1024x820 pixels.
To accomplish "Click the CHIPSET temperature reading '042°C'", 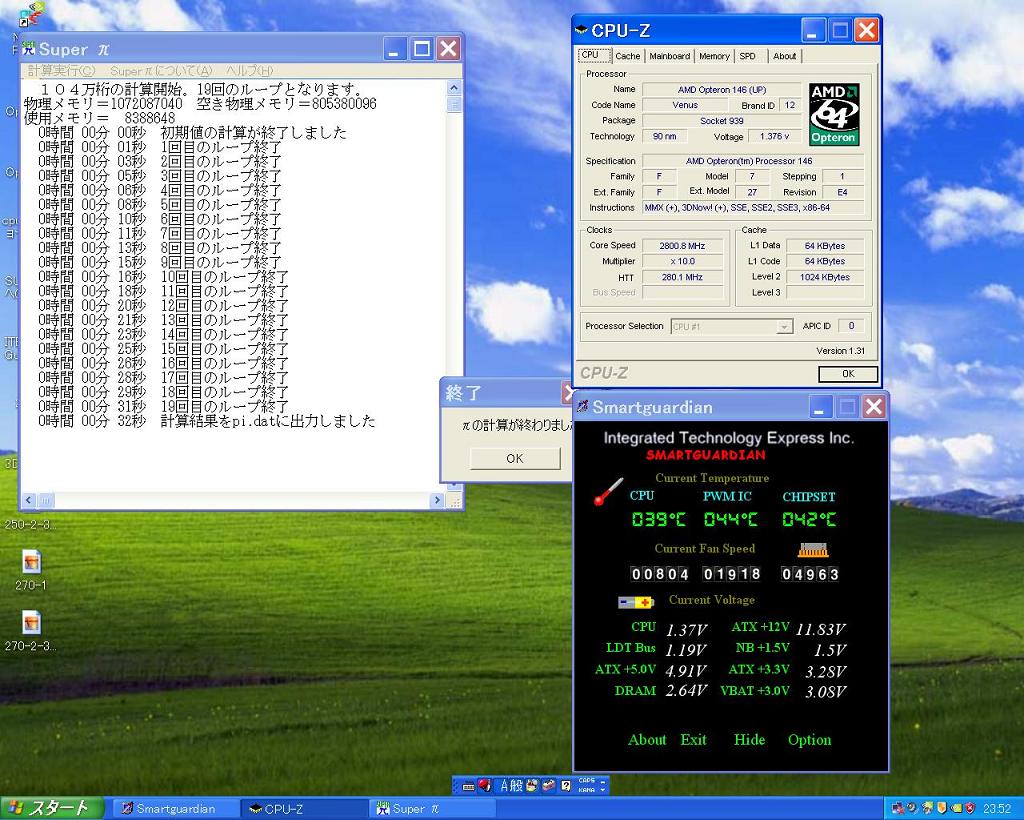I will pyautogui.click(x=809, y=520).
